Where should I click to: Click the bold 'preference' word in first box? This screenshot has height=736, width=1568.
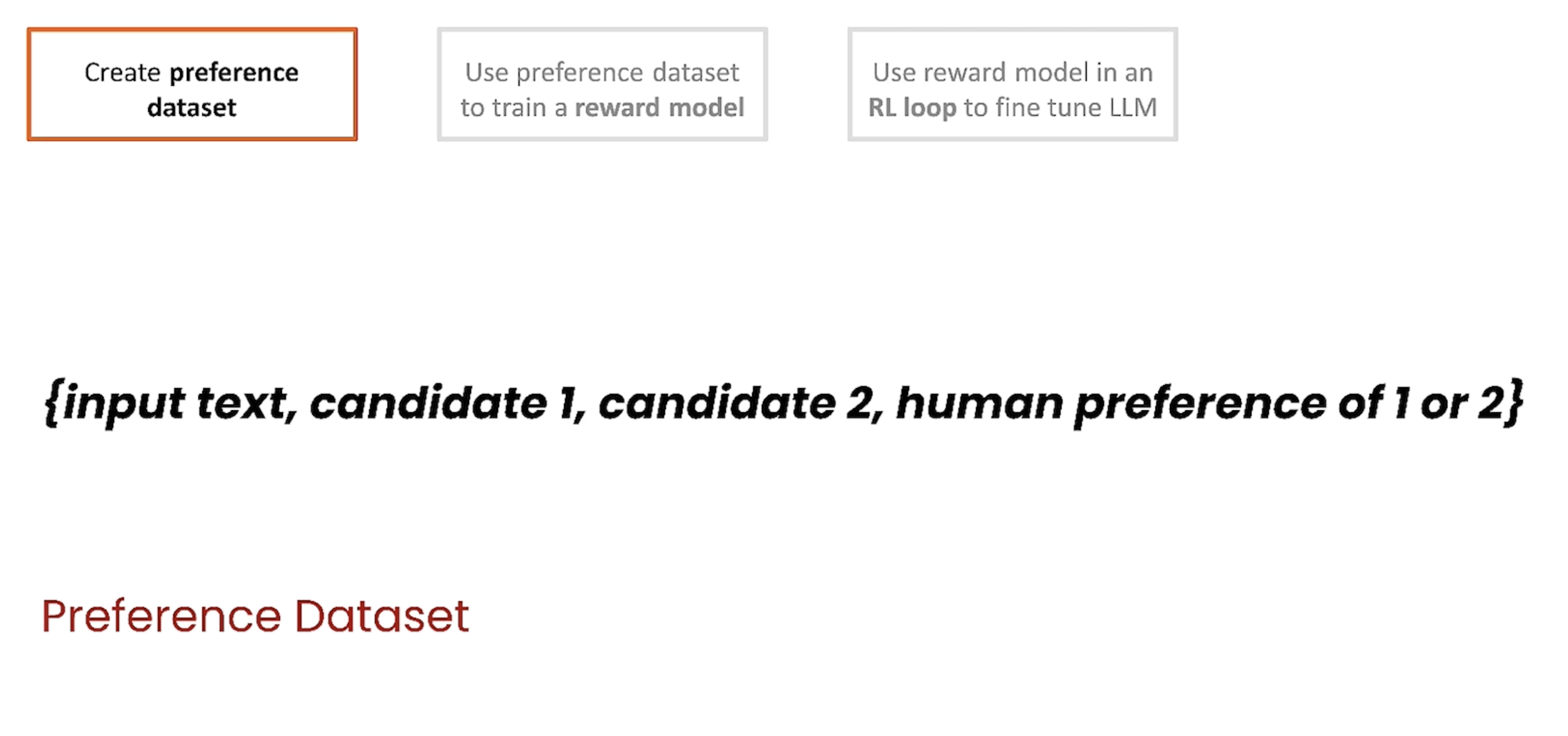tap(234, 73)
